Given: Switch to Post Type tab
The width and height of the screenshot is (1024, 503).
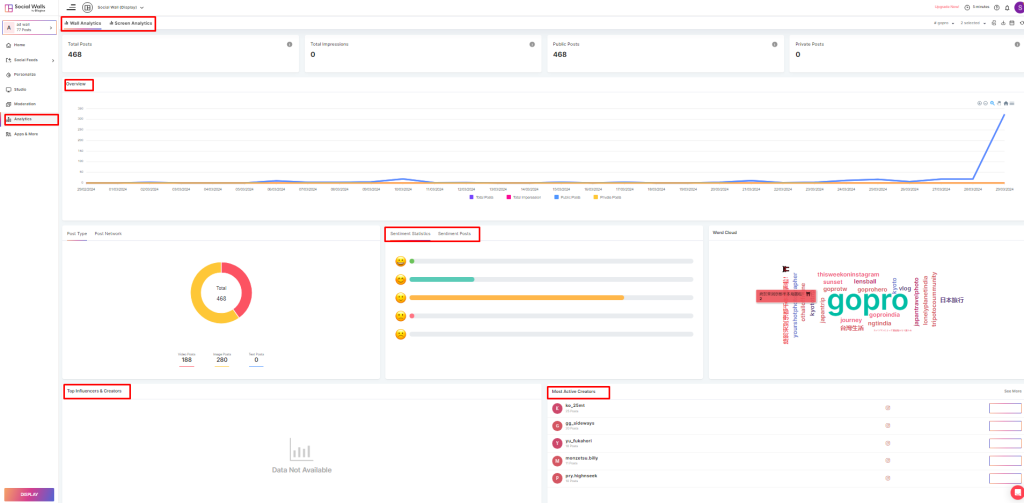Looking at the screenshot, I should pyautogui.click(x=77, y=233).
